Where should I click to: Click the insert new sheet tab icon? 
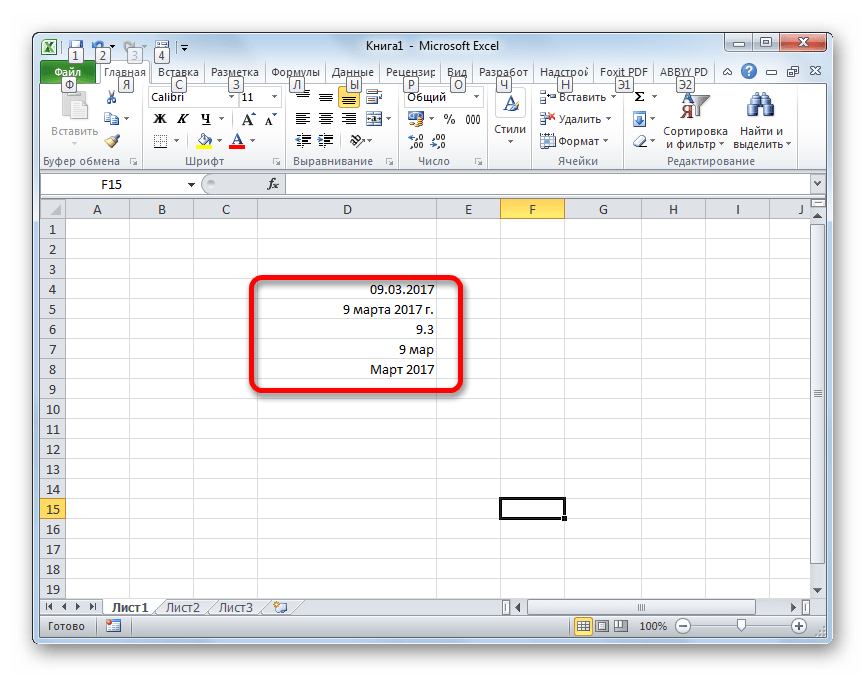(x=281, y=607)
